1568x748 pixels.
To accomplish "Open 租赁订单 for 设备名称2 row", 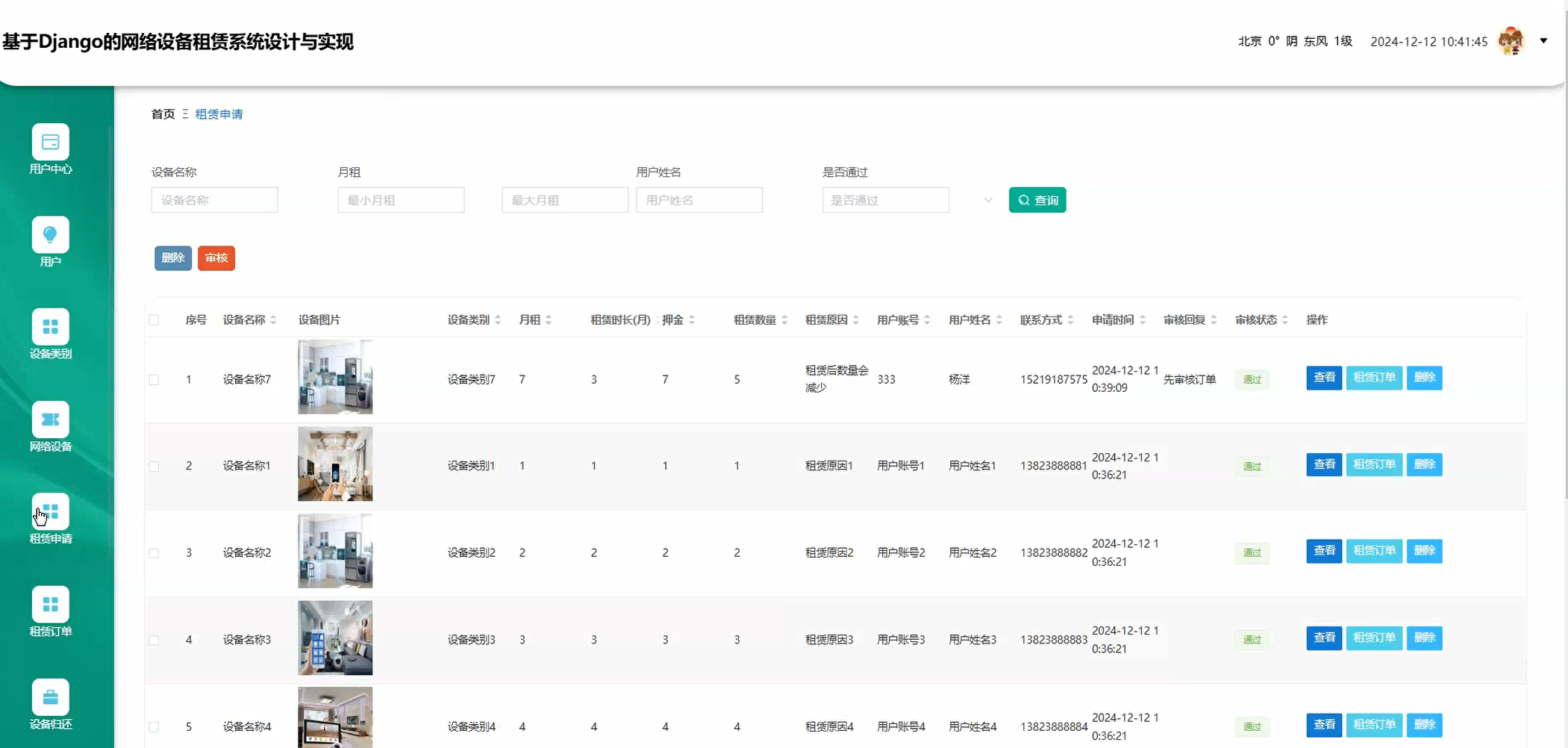I will tap(1374, 551).
